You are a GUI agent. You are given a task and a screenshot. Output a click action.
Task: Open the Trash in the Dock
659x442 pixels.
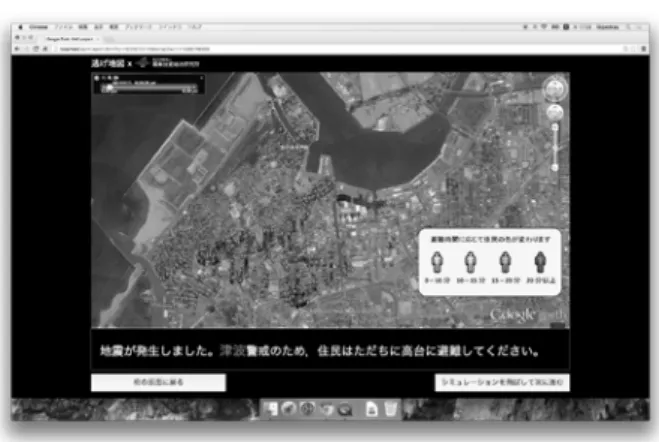point(391,409)
